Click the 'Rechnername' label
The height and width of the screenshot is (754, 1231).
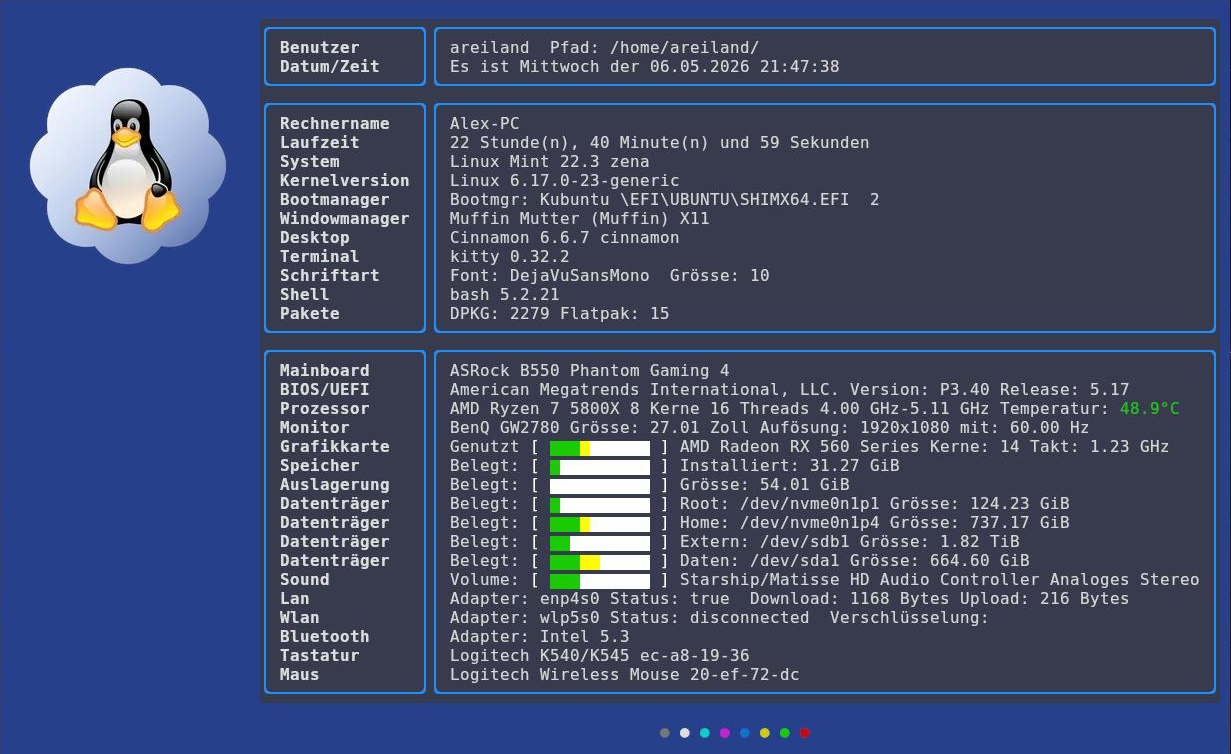pos(335,123)
